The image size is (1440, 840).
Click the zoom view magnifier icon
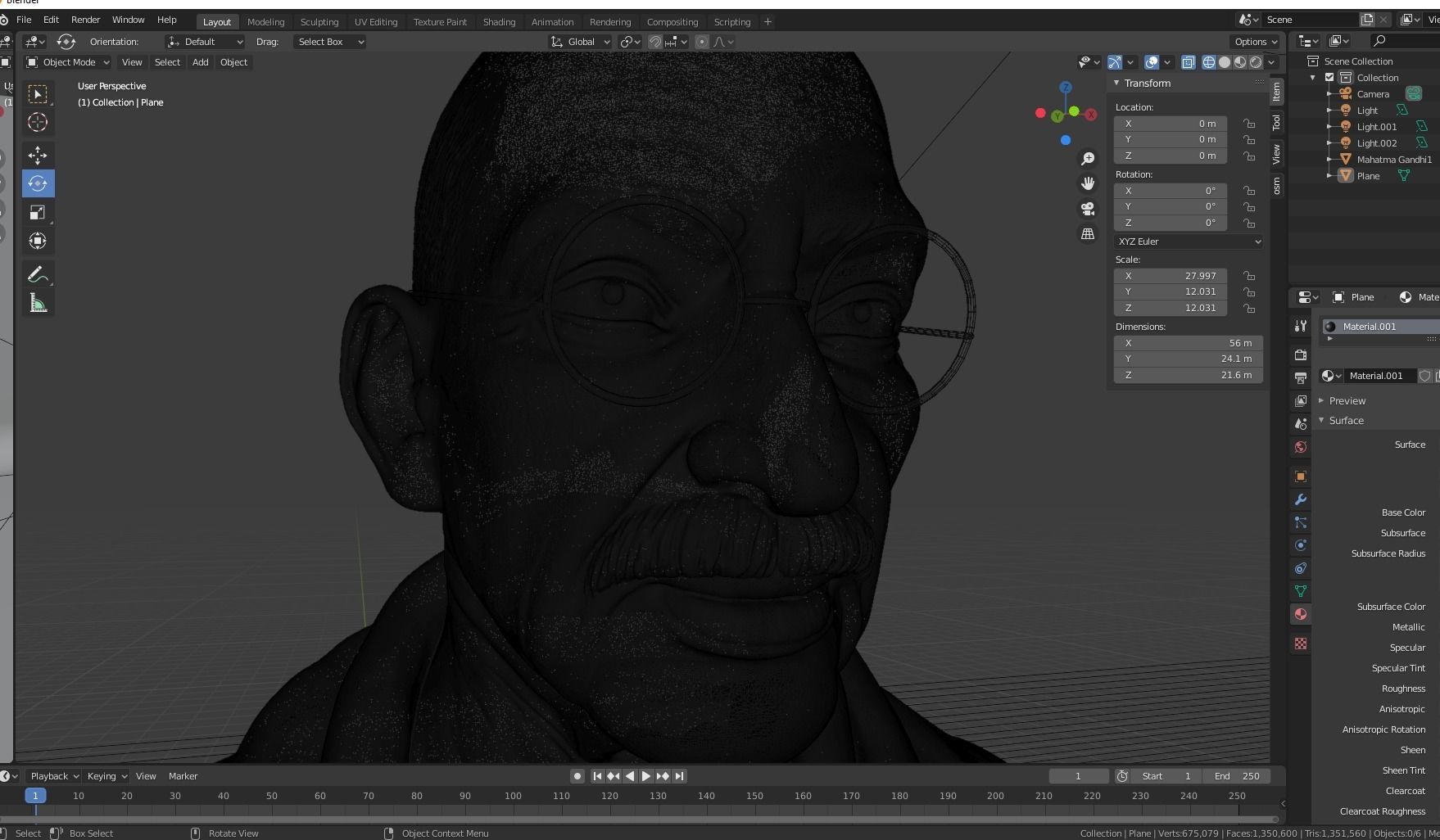(x=1088, y=159)
